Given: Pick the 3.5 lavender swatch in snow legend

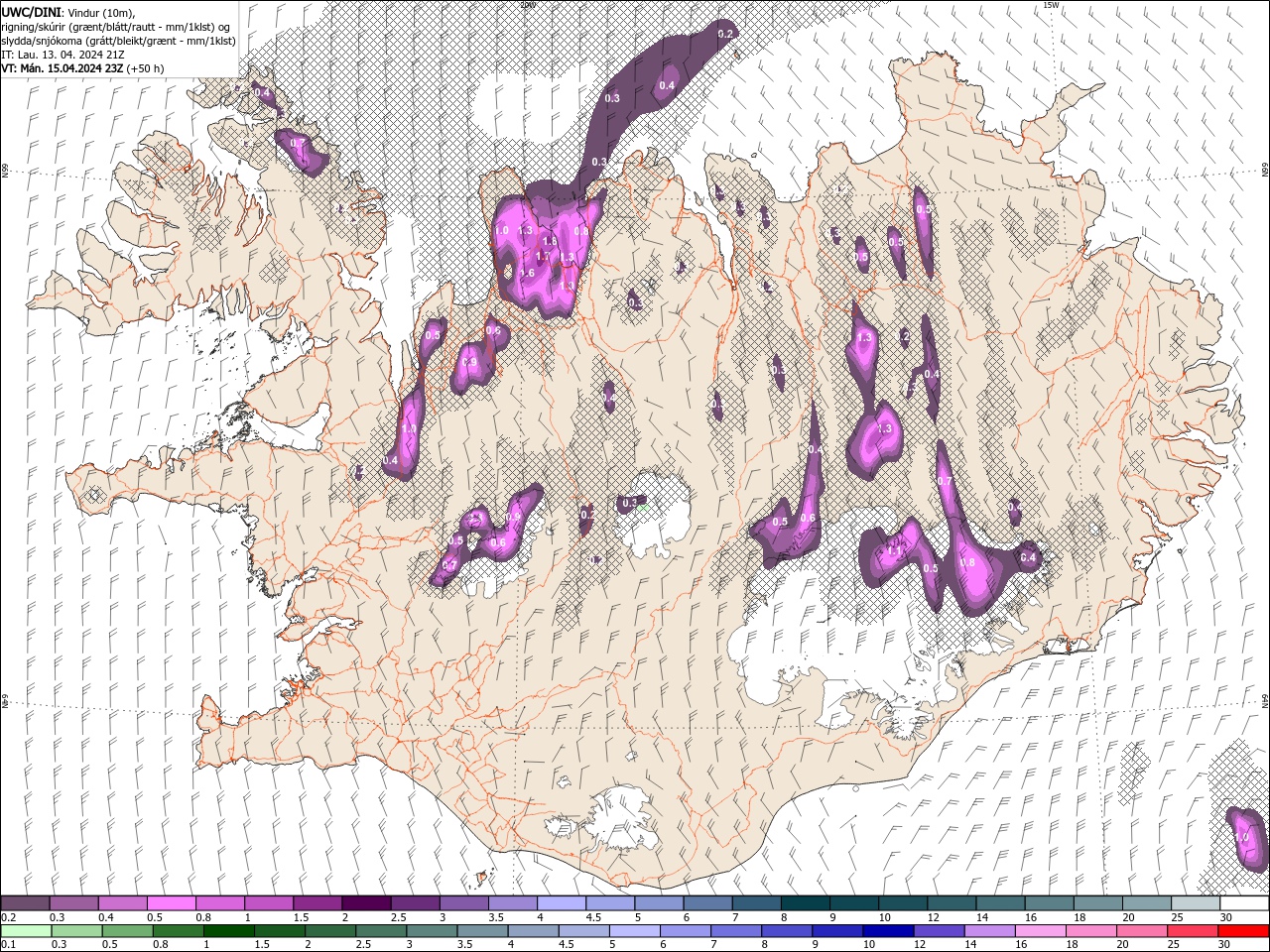Looking at the screenshot, I should tap(512, 903).
